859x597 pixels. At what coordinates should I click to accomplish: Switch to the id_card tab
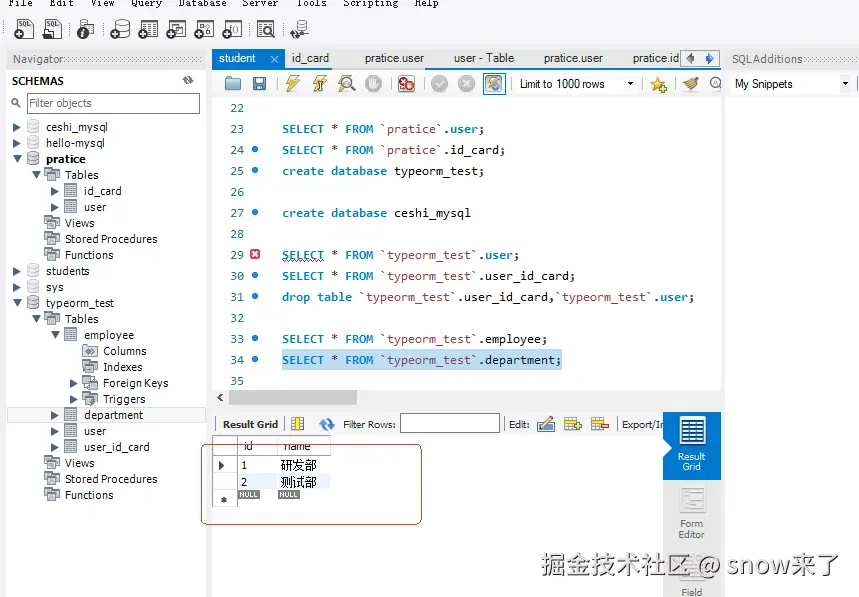310,58
